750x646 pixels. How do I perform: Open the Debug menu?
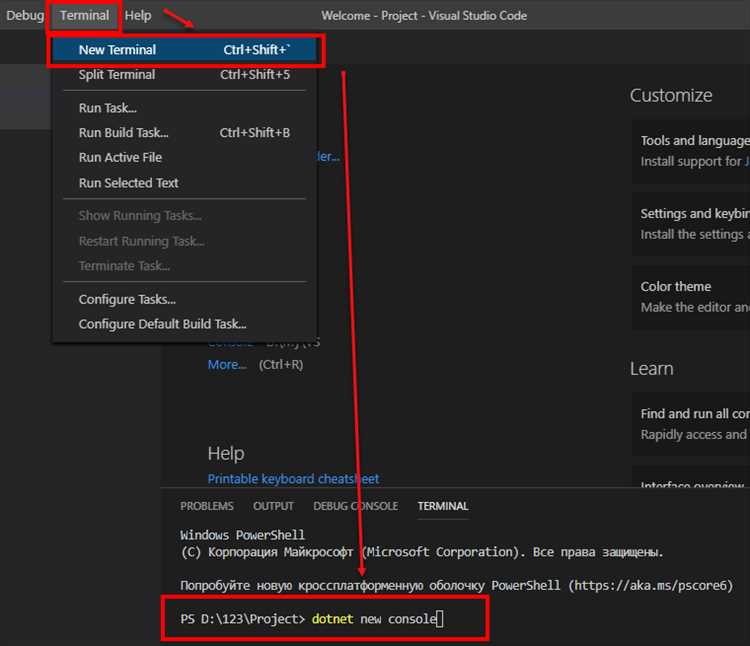(x=25, y=16)
